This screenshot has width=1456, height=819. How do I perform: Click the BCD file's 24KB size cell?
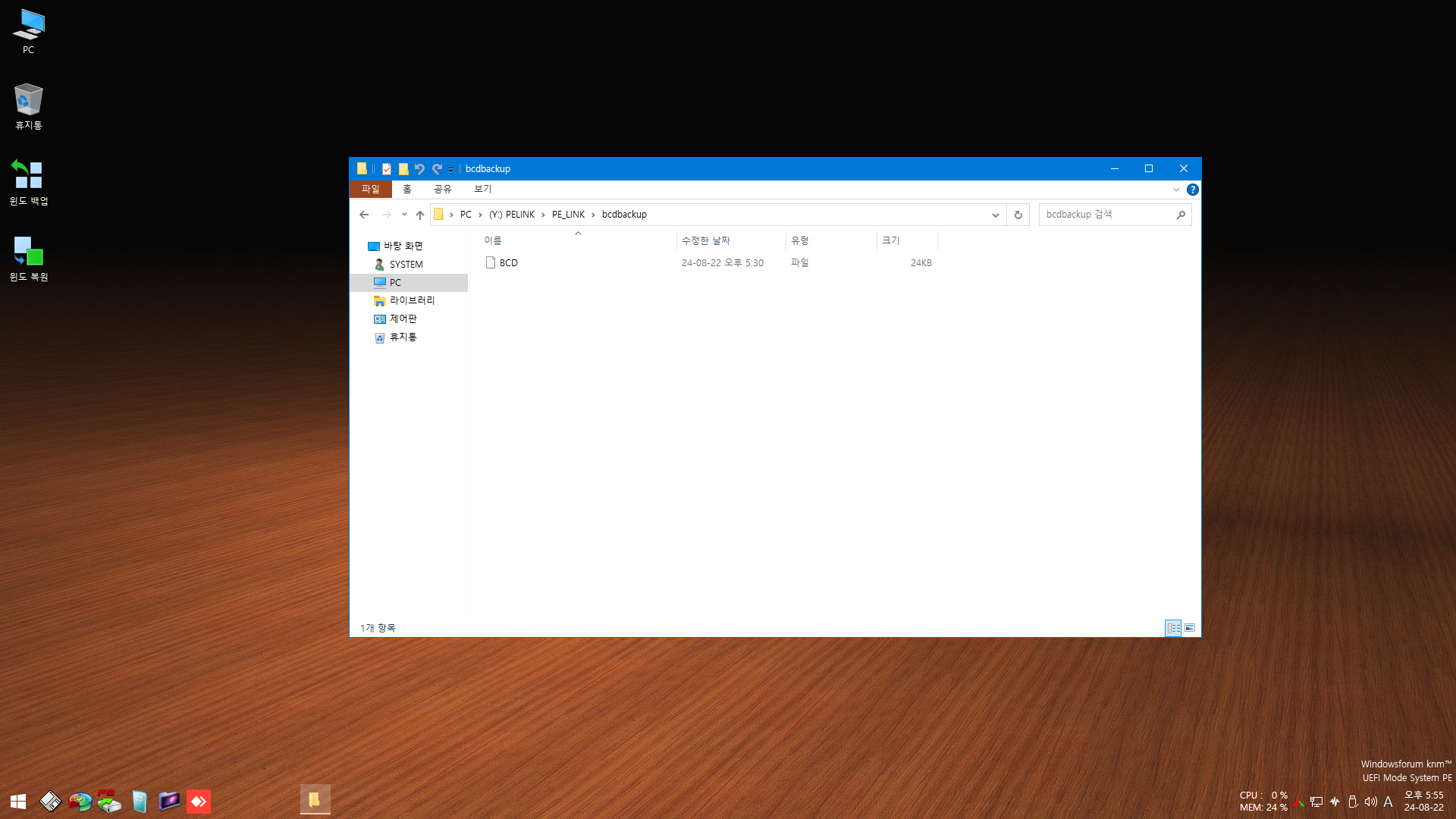coord(921,263)
